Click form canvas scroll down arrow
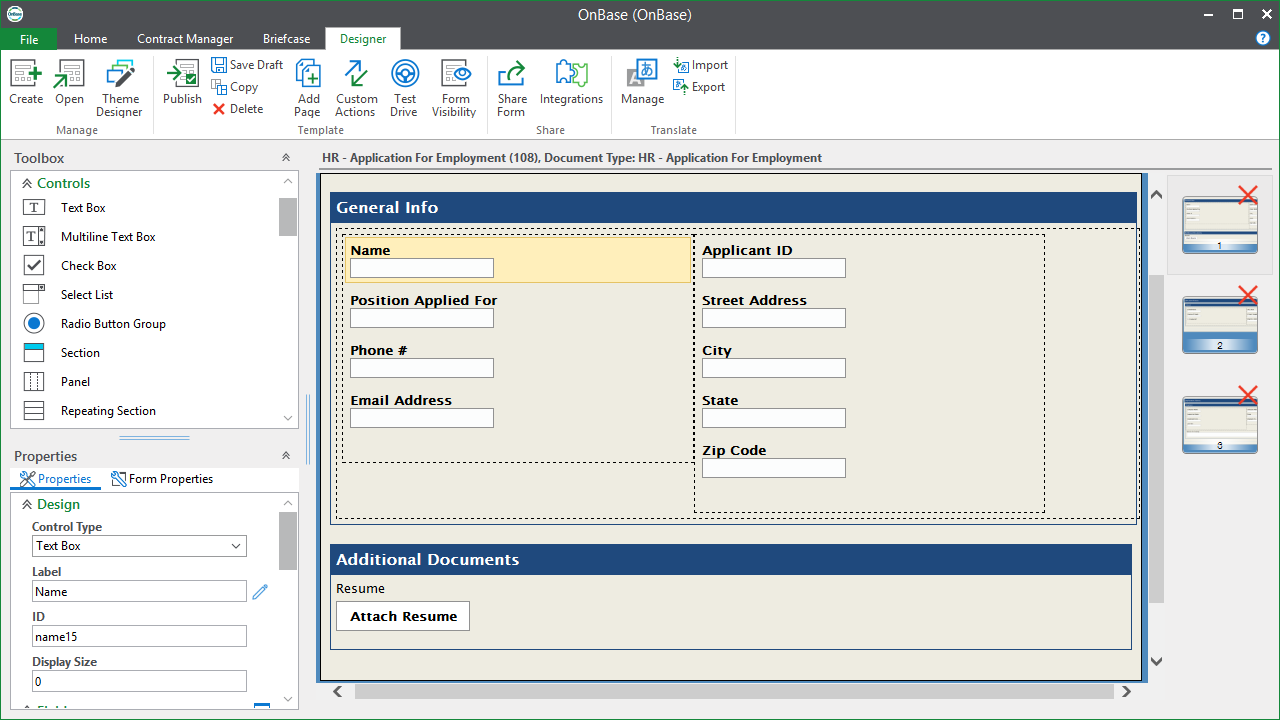Image resolution: width=1280 pixels, height=720 pixels. tap(1156, 661)
